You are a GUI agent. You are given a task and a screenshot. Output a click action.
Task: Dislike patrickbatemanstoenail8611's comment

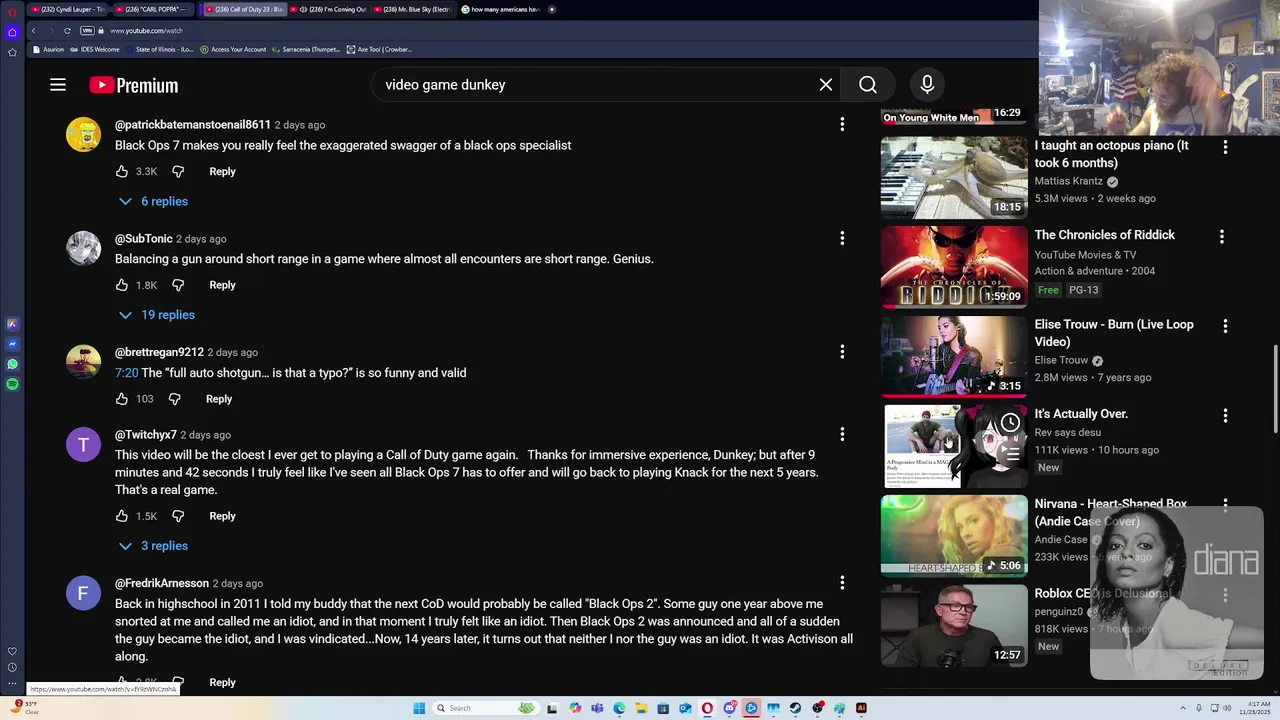(x=178, y=171)
